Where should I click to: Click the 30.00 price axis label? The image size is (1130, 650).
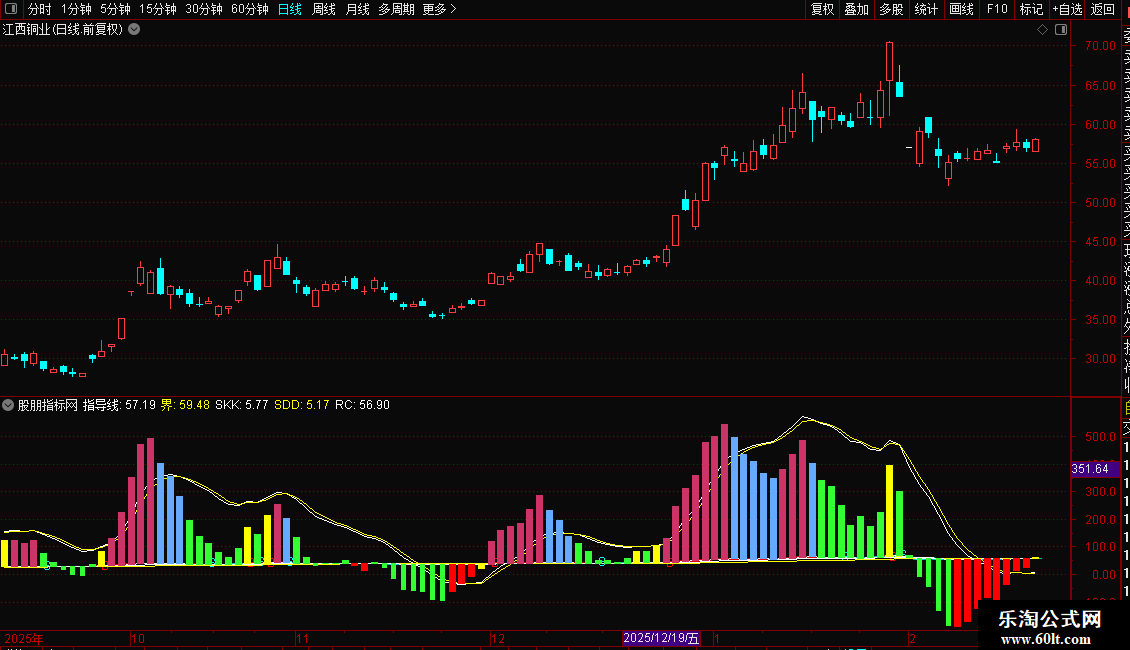(1100, 358)
